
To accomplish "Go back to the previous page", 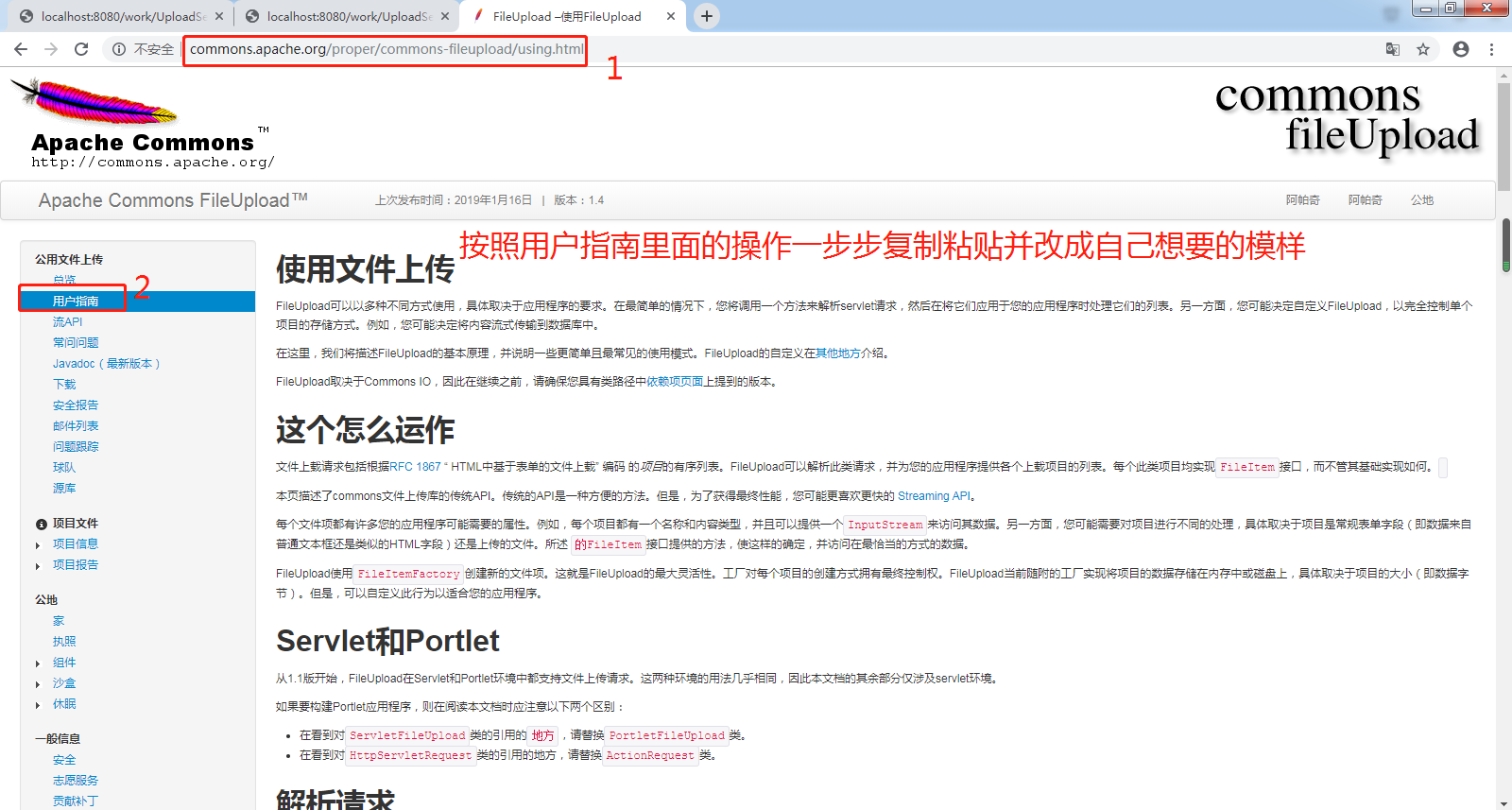I will tap(21, 49).
